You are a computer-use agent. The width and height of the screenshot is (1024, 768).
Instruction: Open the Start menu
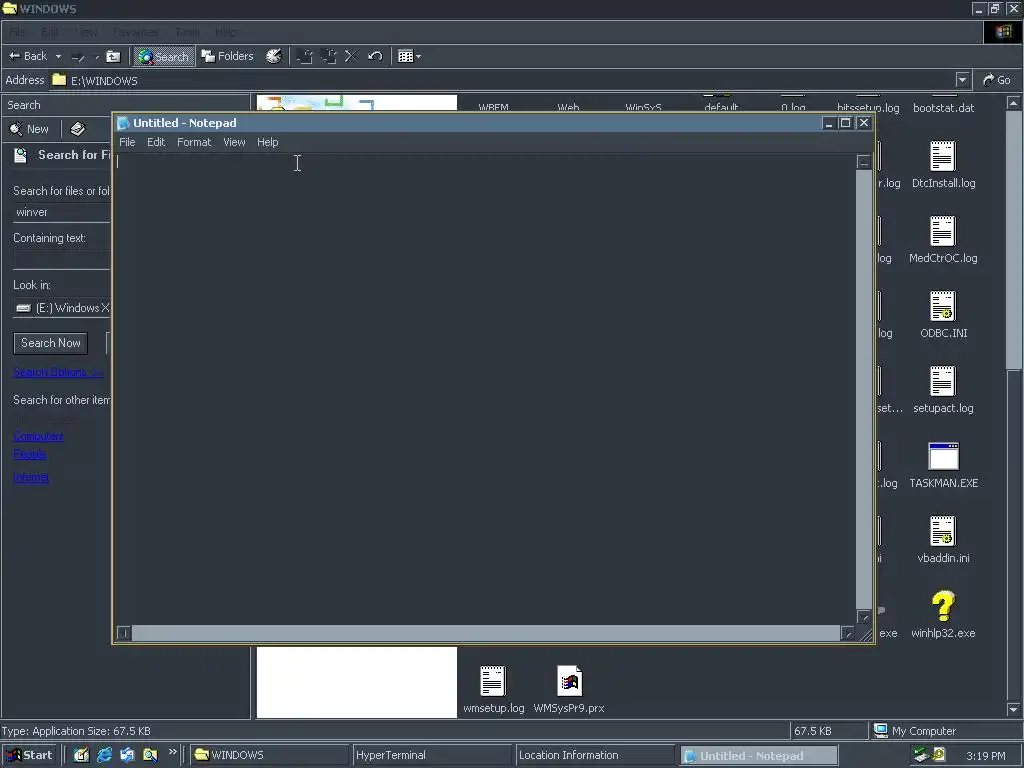click(x=29, y=756)
